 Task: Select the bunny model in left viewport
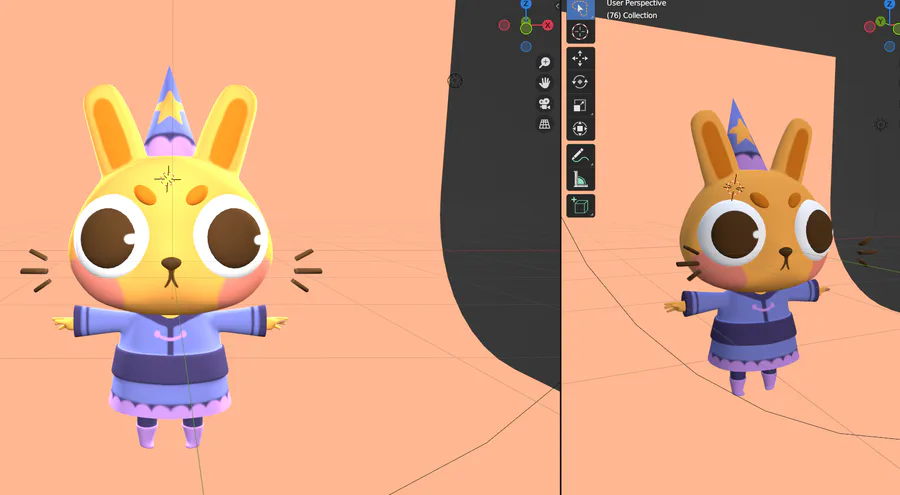[x=170, y=258]
